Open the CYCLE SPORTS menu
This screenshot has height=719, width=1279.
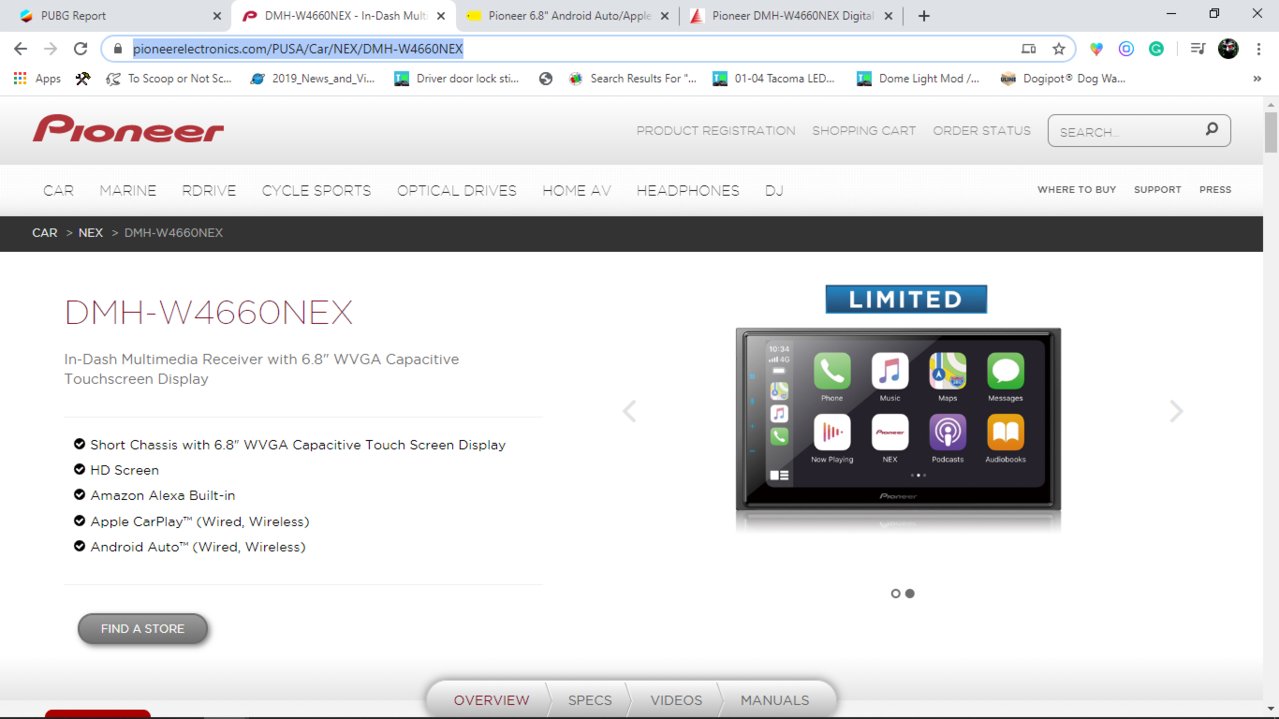click(316, 190)
